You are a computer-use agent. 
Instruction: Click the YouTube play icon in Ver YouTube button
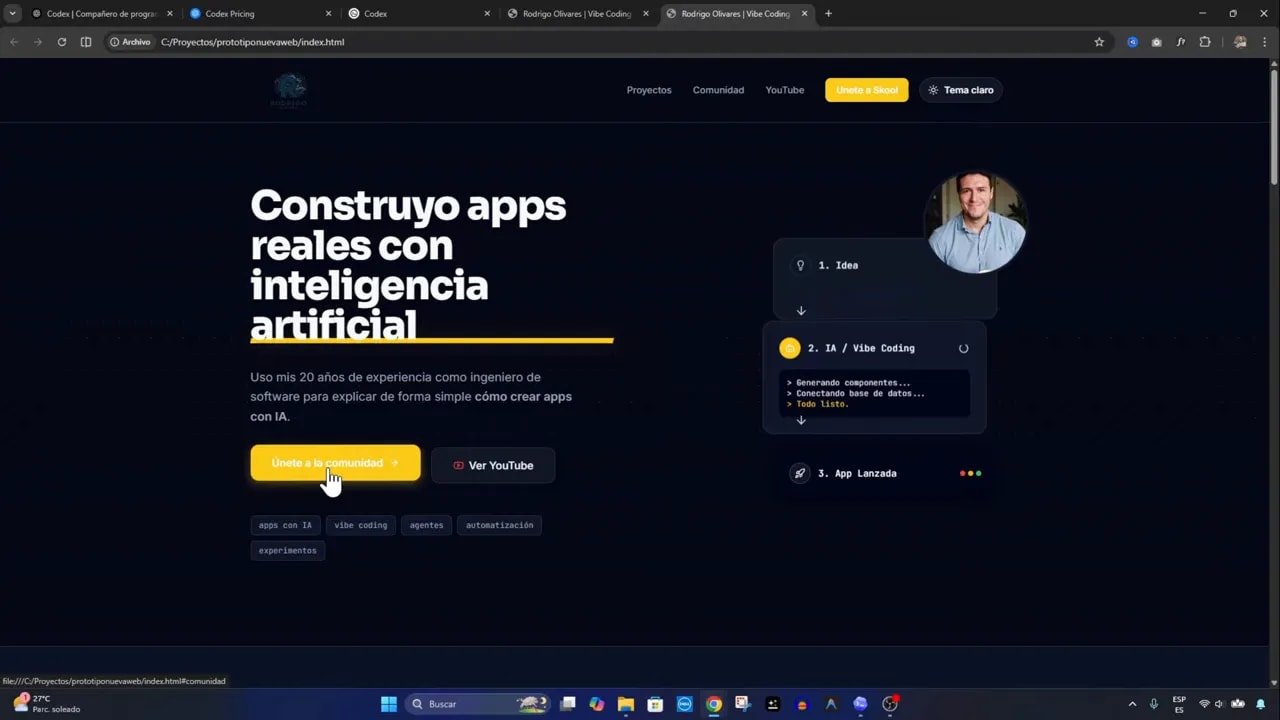coord(458,465)
